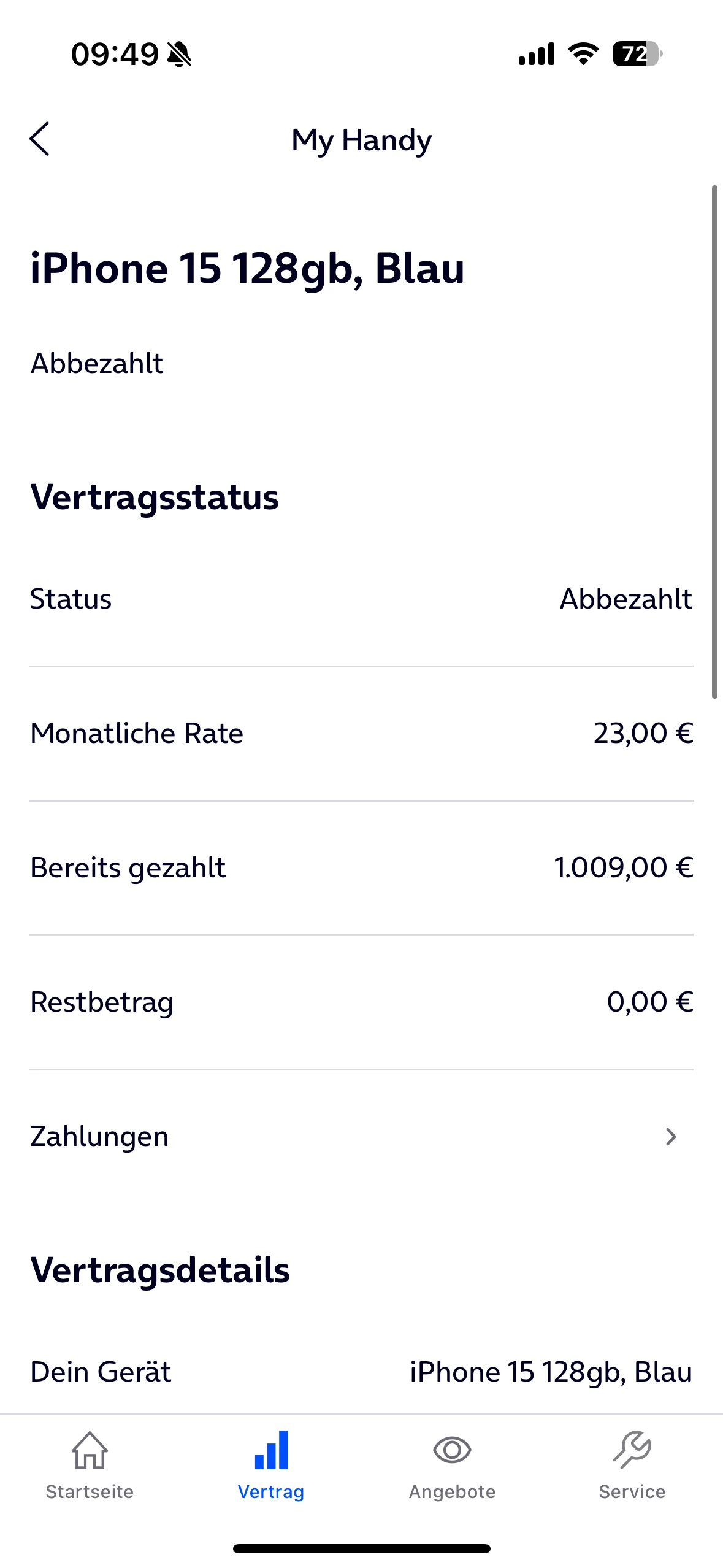This screenshot has height=1568, width=723.
Task: Tap the My Handy page title
Action: click(361, 140)
